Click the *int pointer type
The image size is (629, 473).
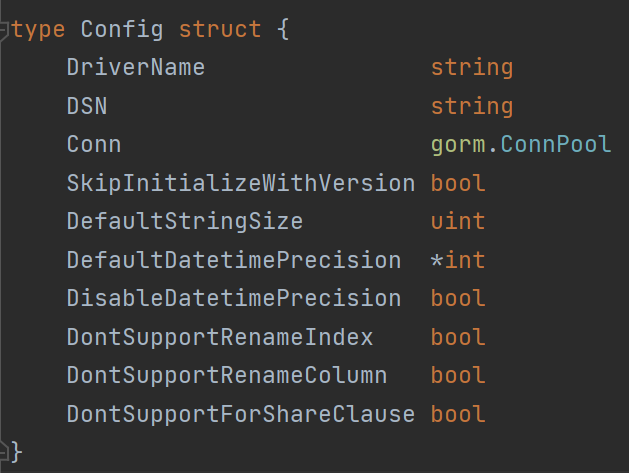[458, 260]
